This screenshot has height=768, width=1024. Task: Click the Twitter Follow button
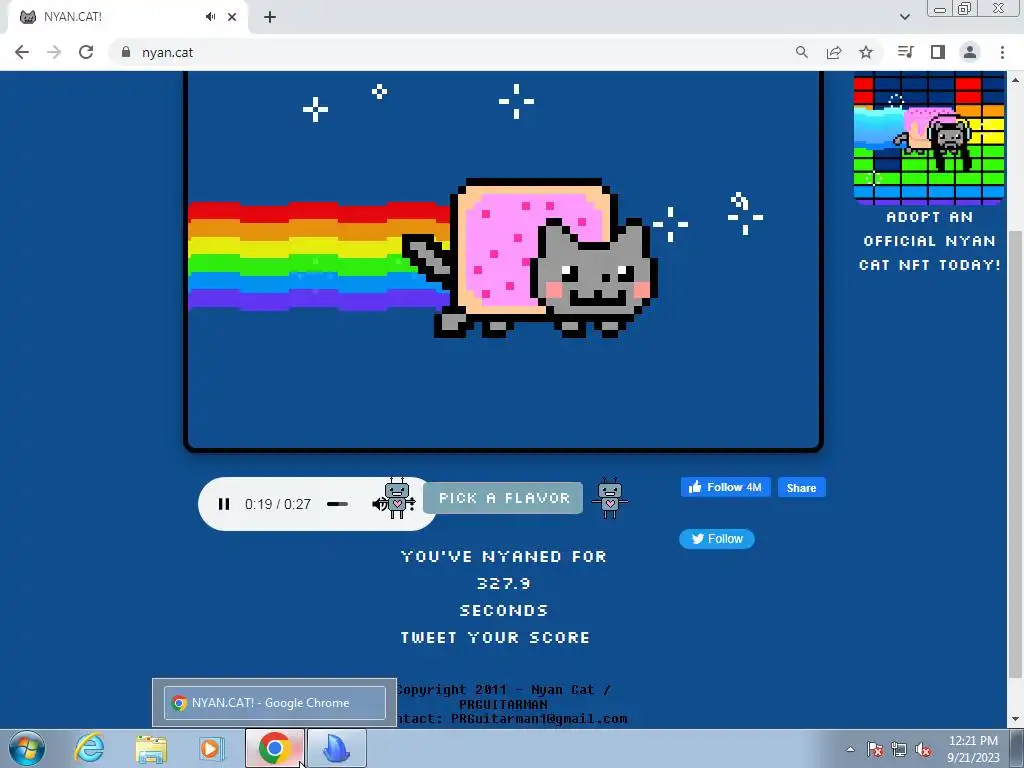coord(716,539)
